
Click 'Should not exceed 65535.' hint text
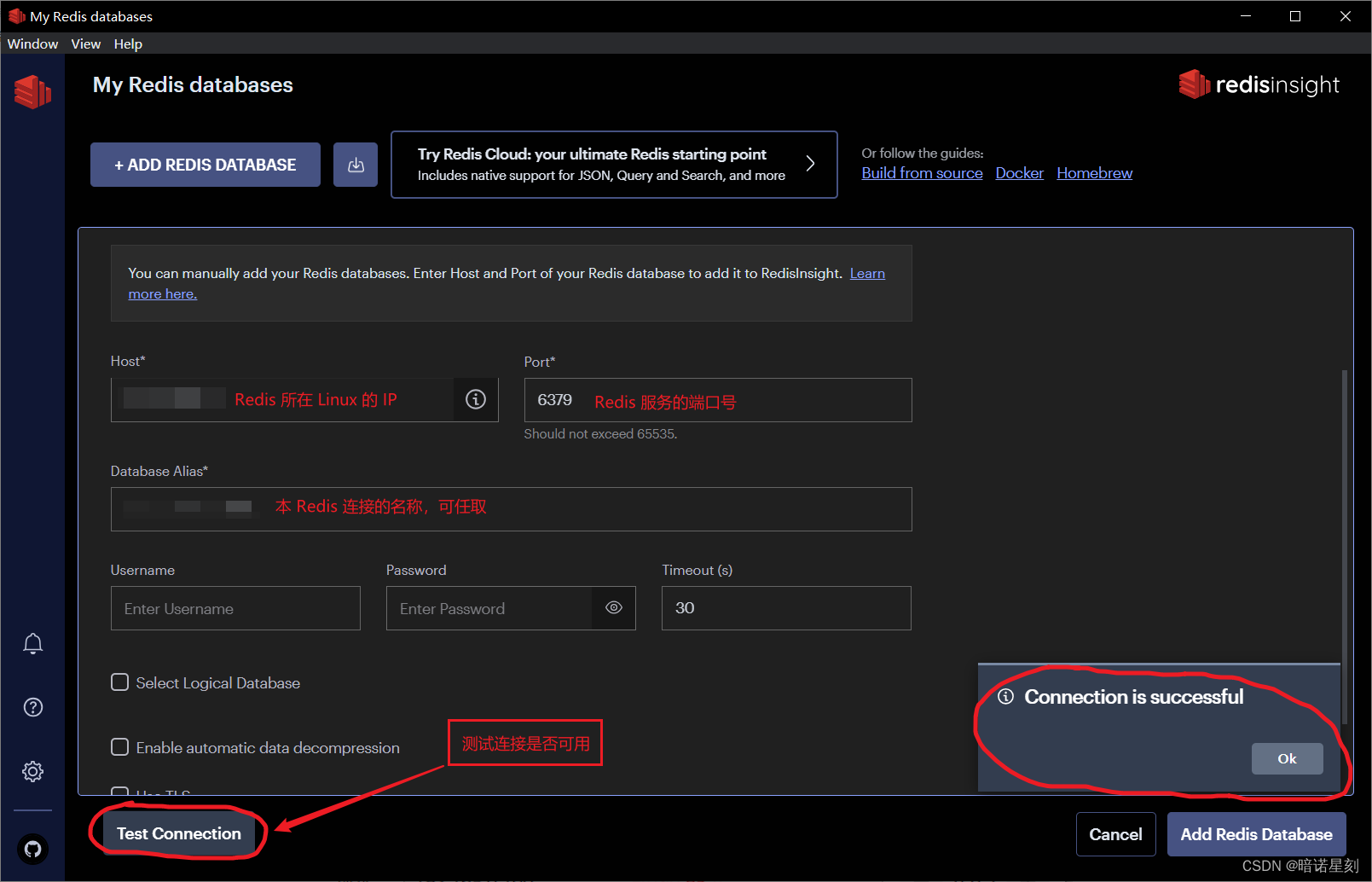click(x=600, y=433)
